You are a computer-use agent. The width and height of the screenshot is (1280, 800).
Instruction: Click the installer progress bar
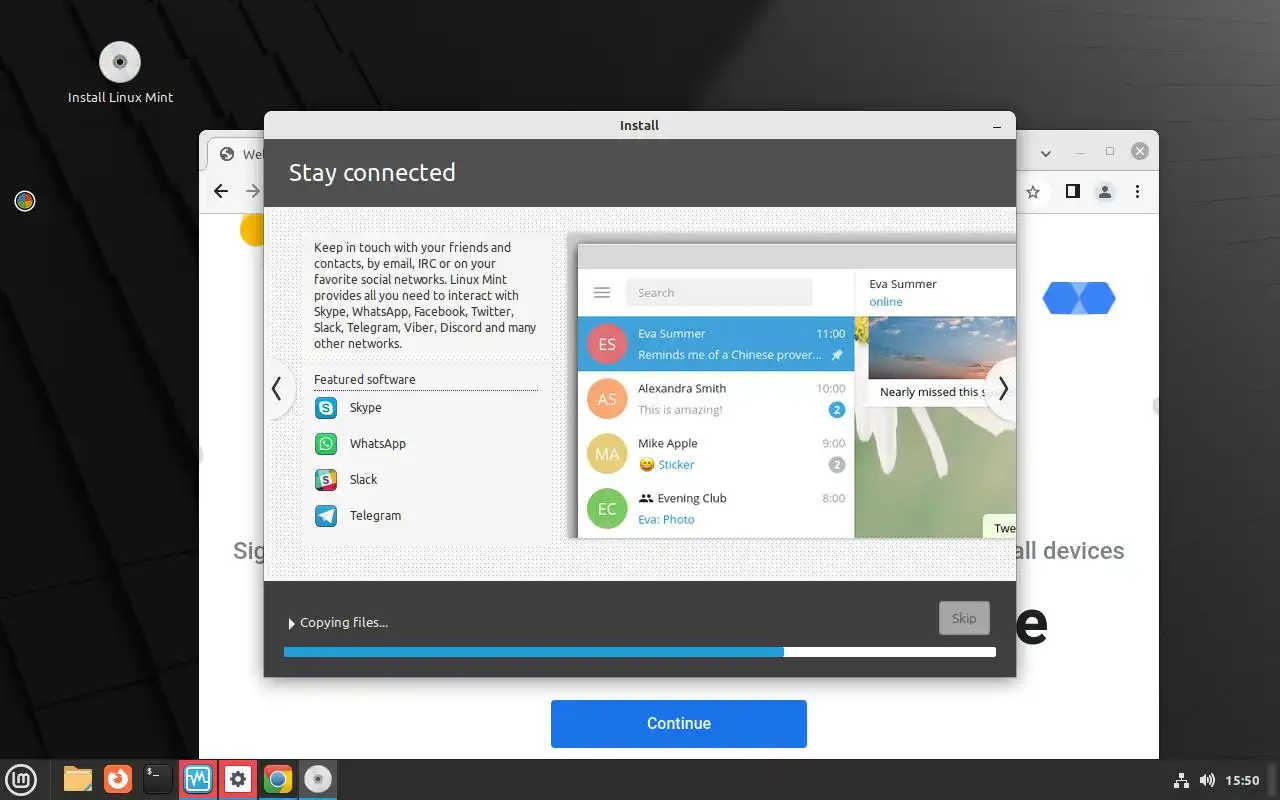click(640, 652)
